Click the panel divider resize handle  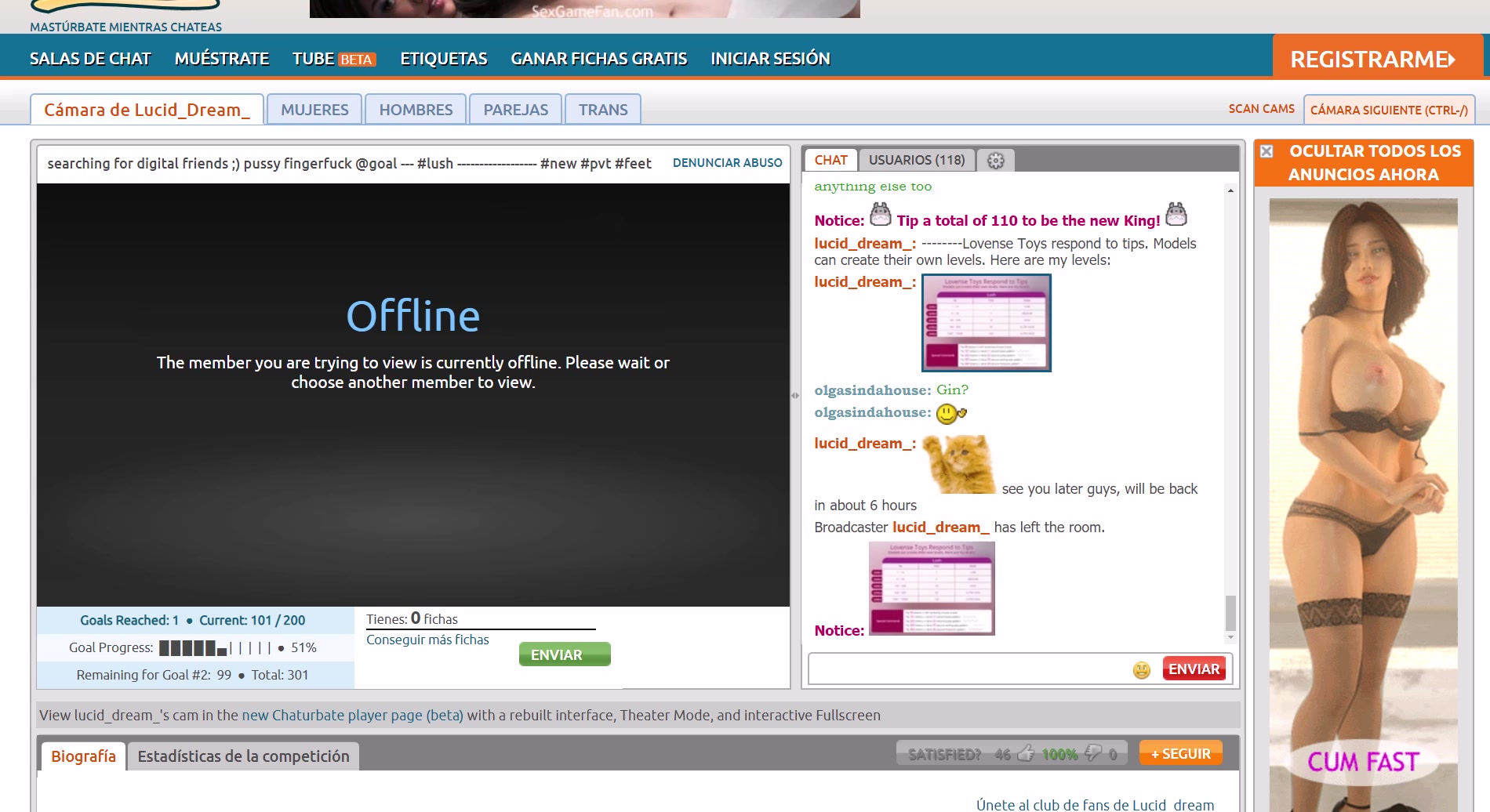(795, 396)
